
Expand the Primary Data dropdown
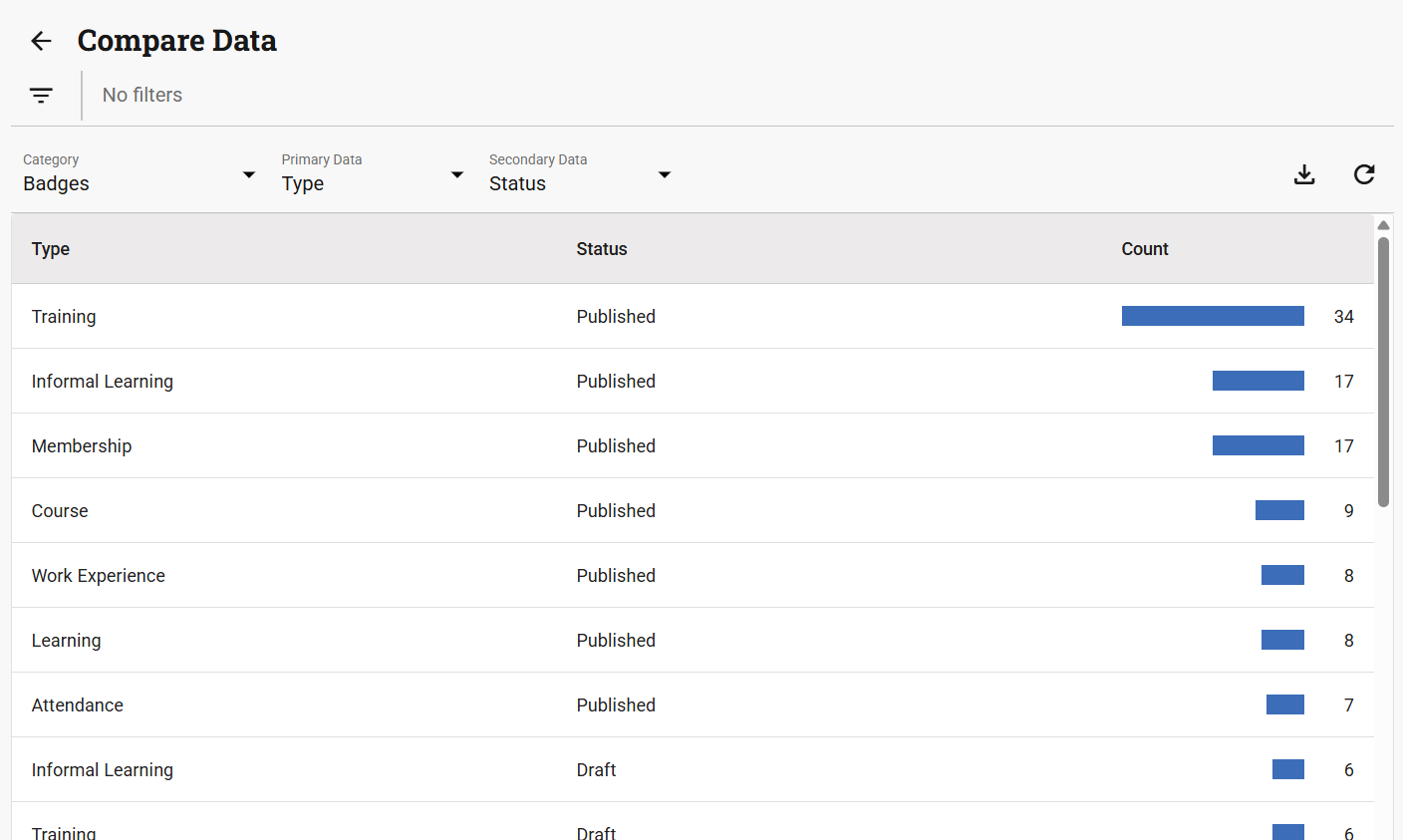coord(373,175)
